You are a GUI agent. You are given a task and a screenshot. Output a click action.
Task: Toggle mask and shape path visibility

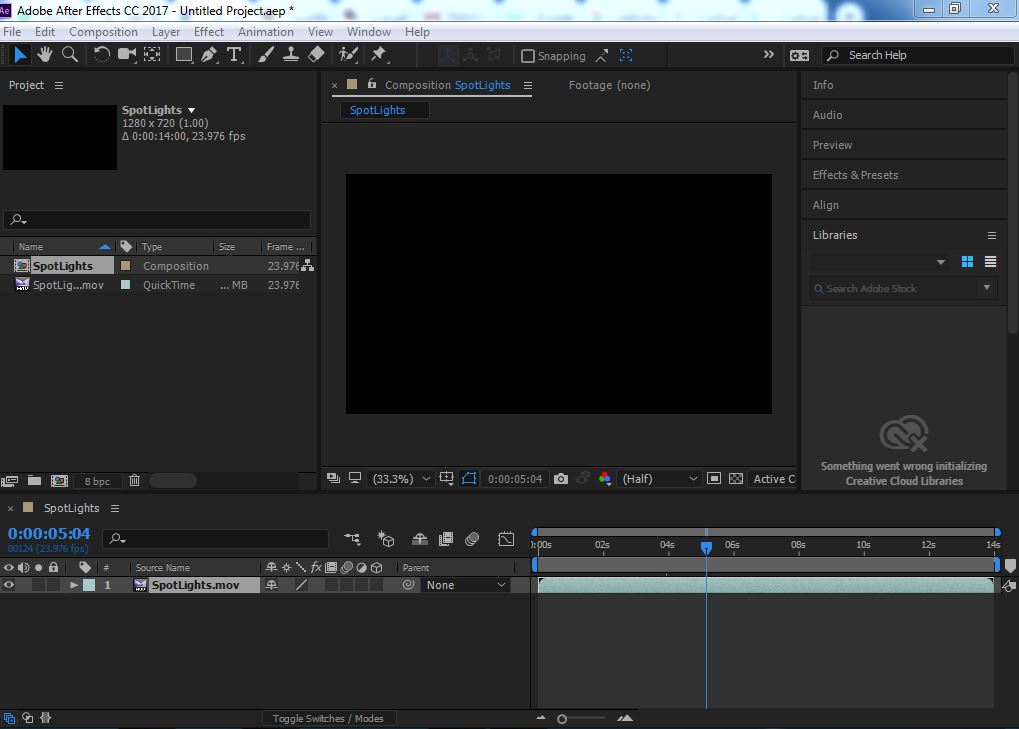[469, 479]
